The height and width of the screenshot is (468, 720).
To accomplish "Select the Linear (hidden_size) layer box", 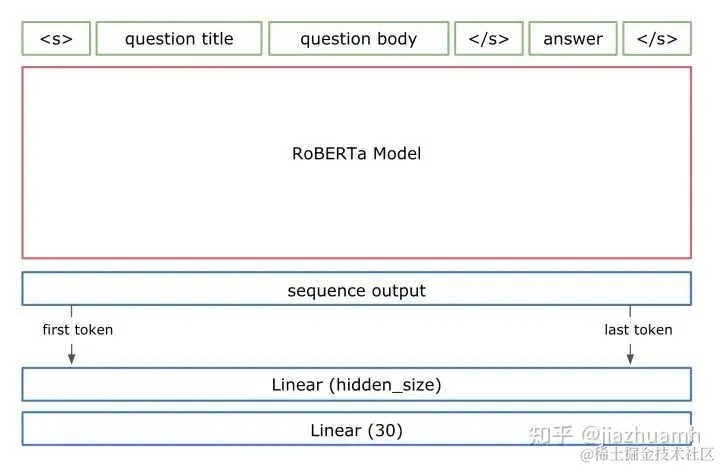I will coord(356,384).
